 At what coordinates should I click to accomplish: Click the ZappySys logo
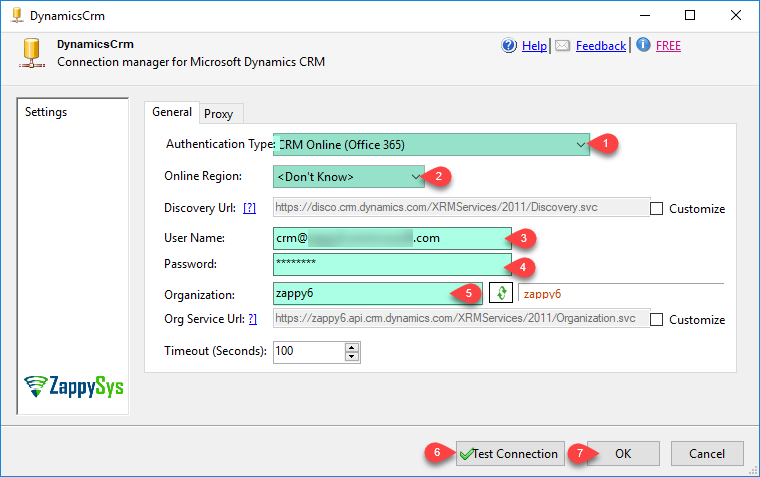click(74, 386)
